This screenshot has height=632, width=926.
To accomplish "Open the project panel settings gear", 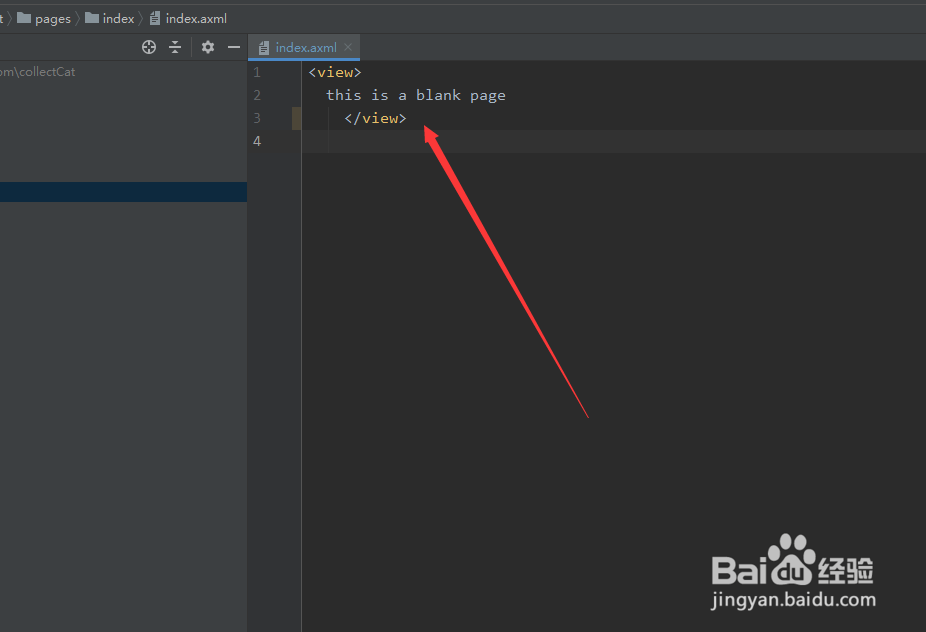I will (207, 47).
